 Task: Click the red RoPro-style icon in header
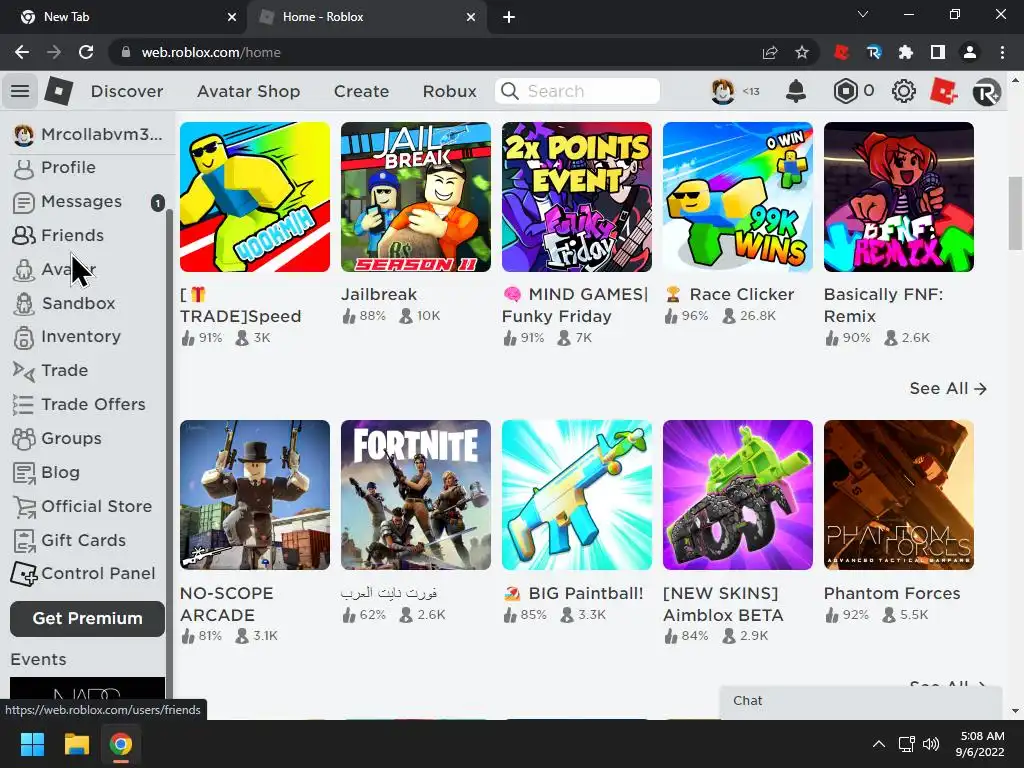[x=944, y=91]
